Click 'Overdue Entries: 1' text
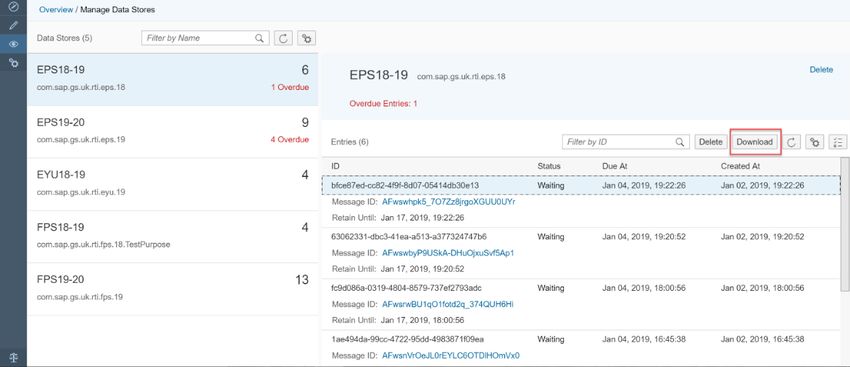 point(383,104)
